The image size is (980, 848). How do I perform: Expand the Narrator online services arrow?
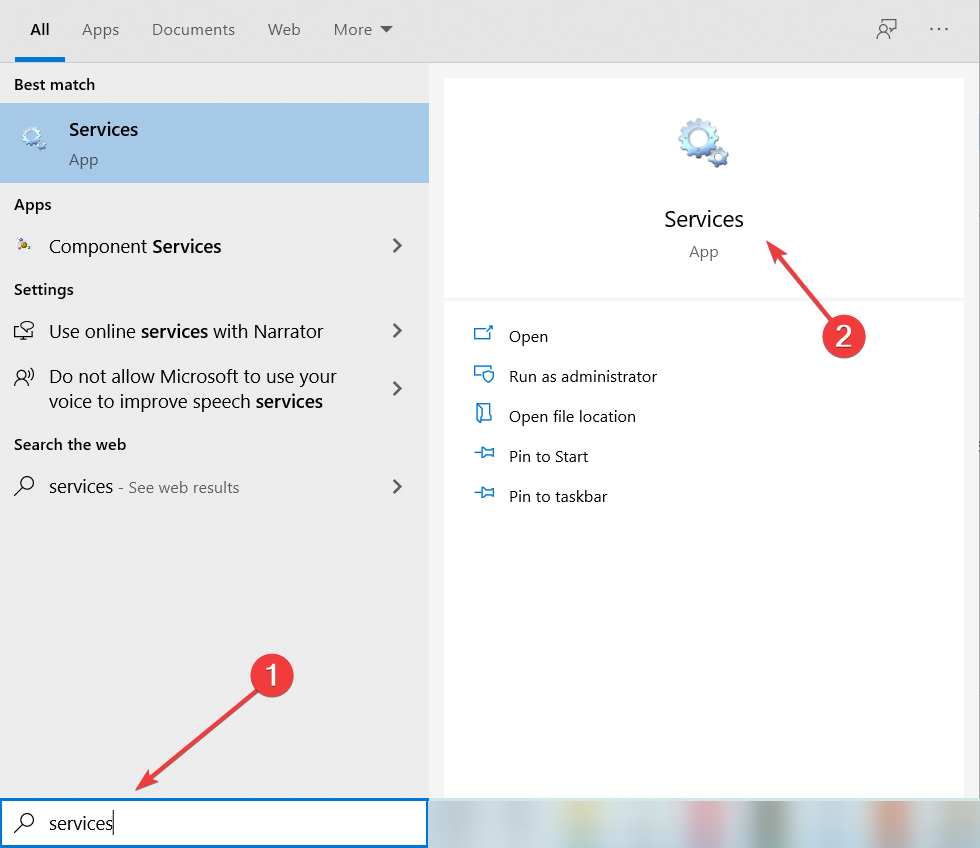(x=397, y=331)
